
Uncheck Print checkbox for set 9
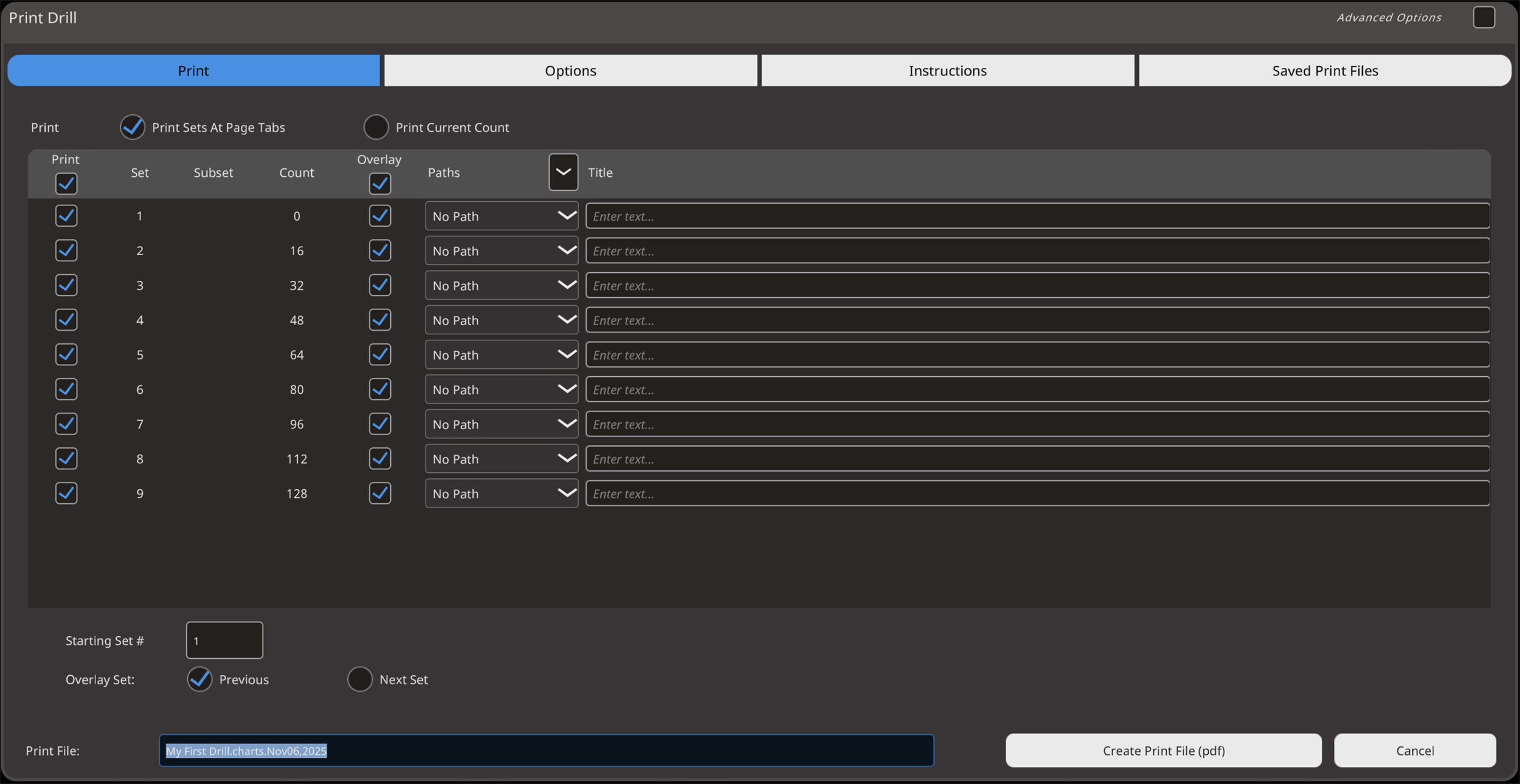(x=66, y=493)
